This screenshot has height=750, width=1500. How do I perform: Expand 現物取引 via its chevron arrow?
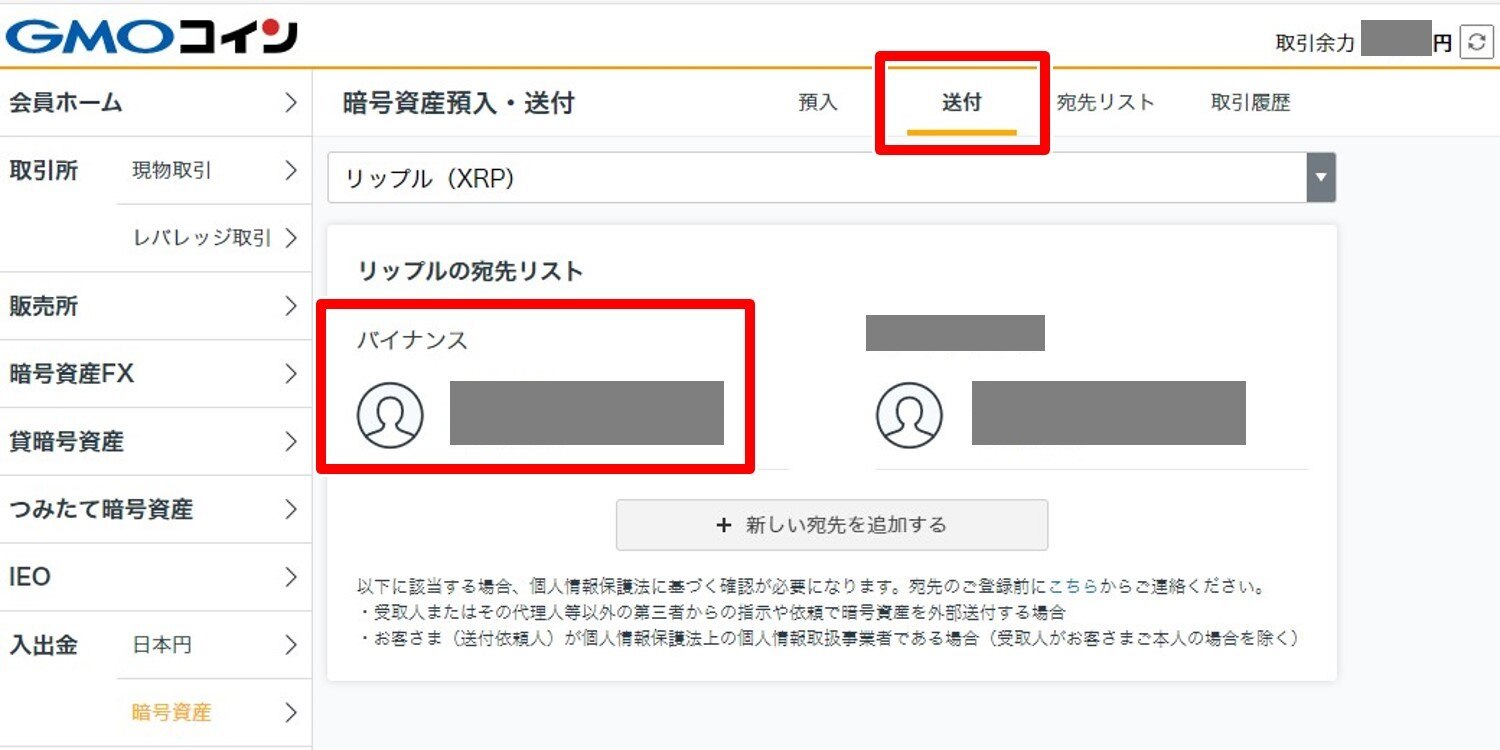point(291,170)
